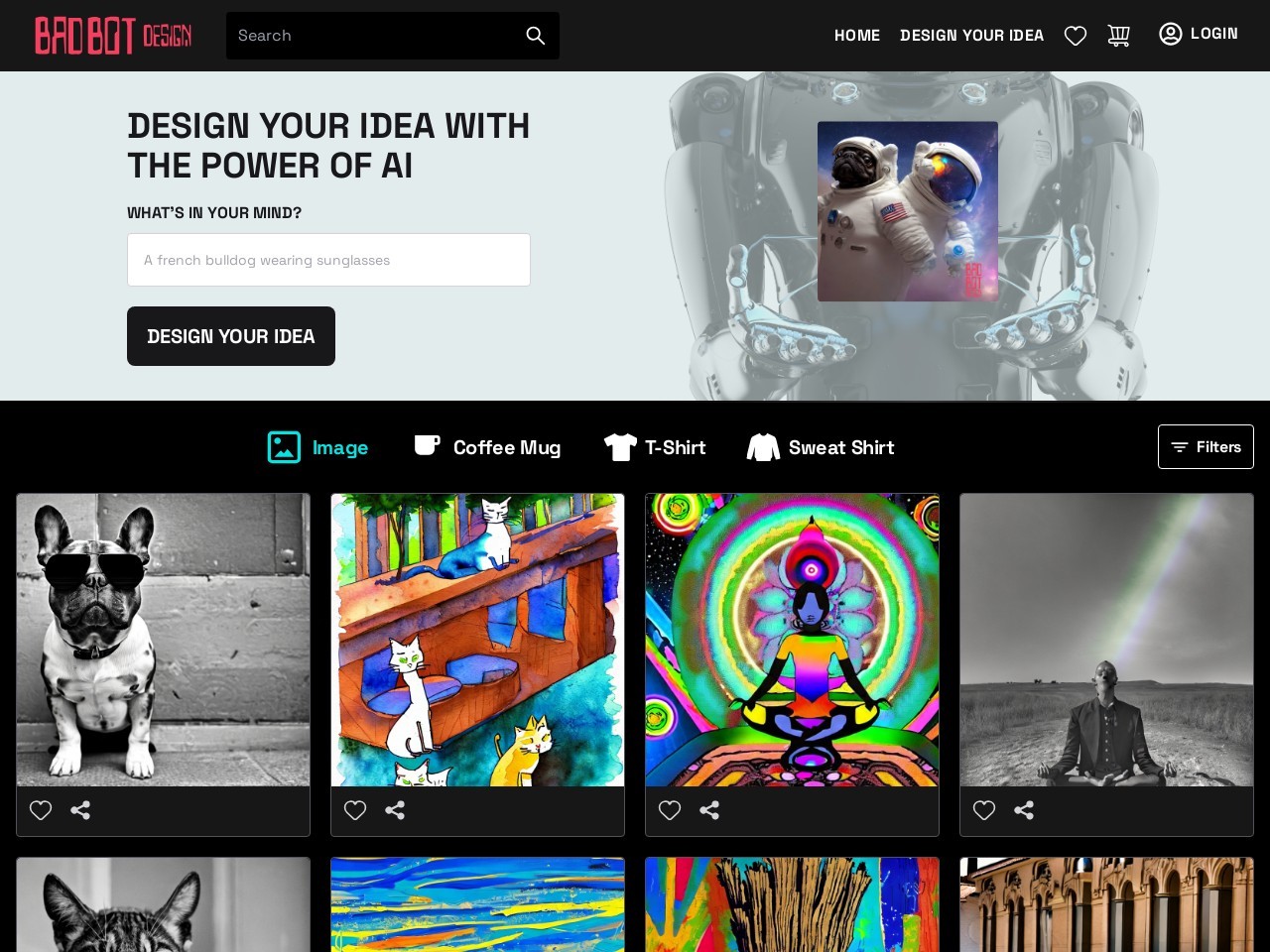Open the astronaut pug preview image

908,211
